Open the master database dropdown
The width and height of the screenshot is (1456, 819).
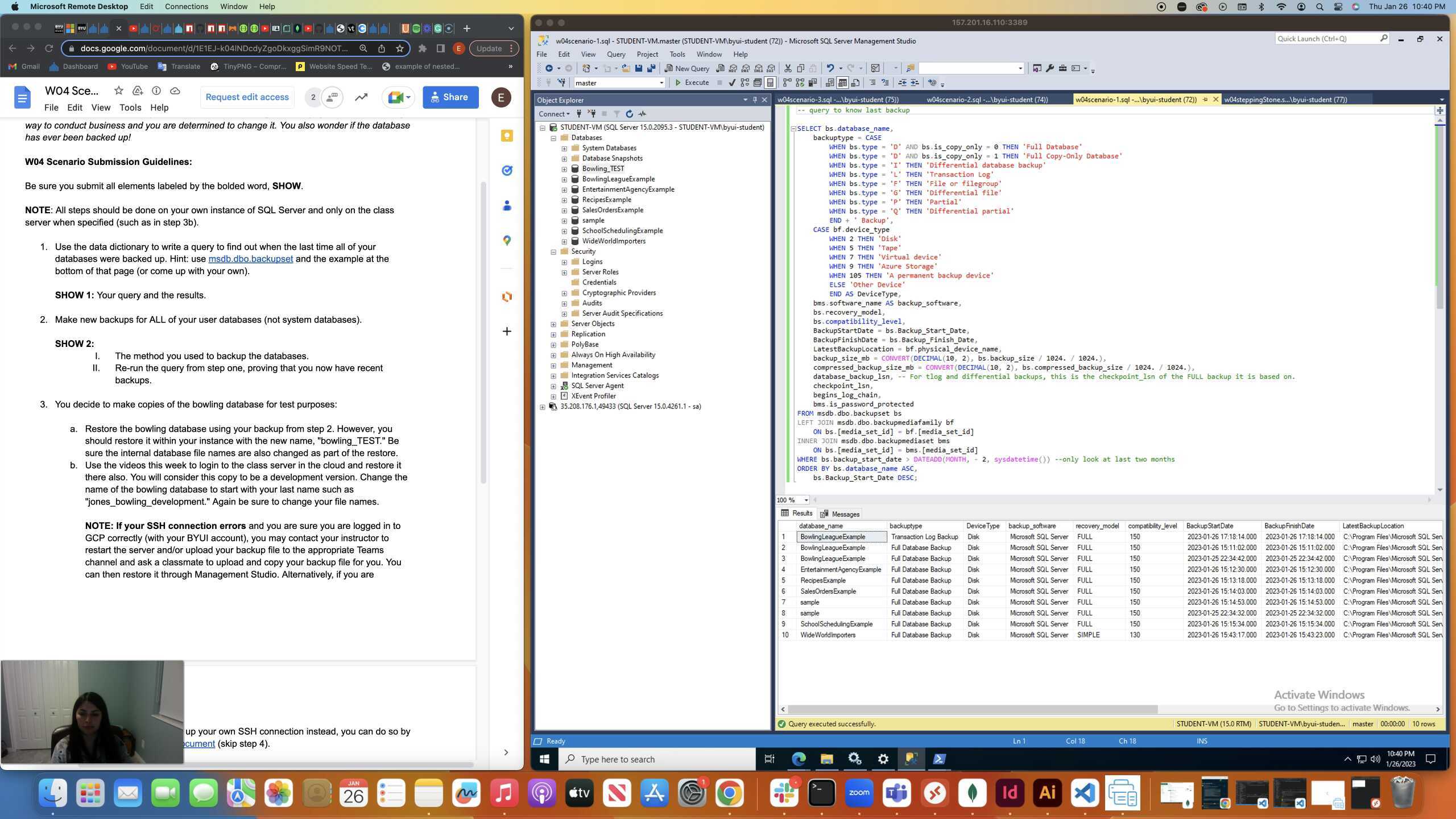[x=661, y=82]
